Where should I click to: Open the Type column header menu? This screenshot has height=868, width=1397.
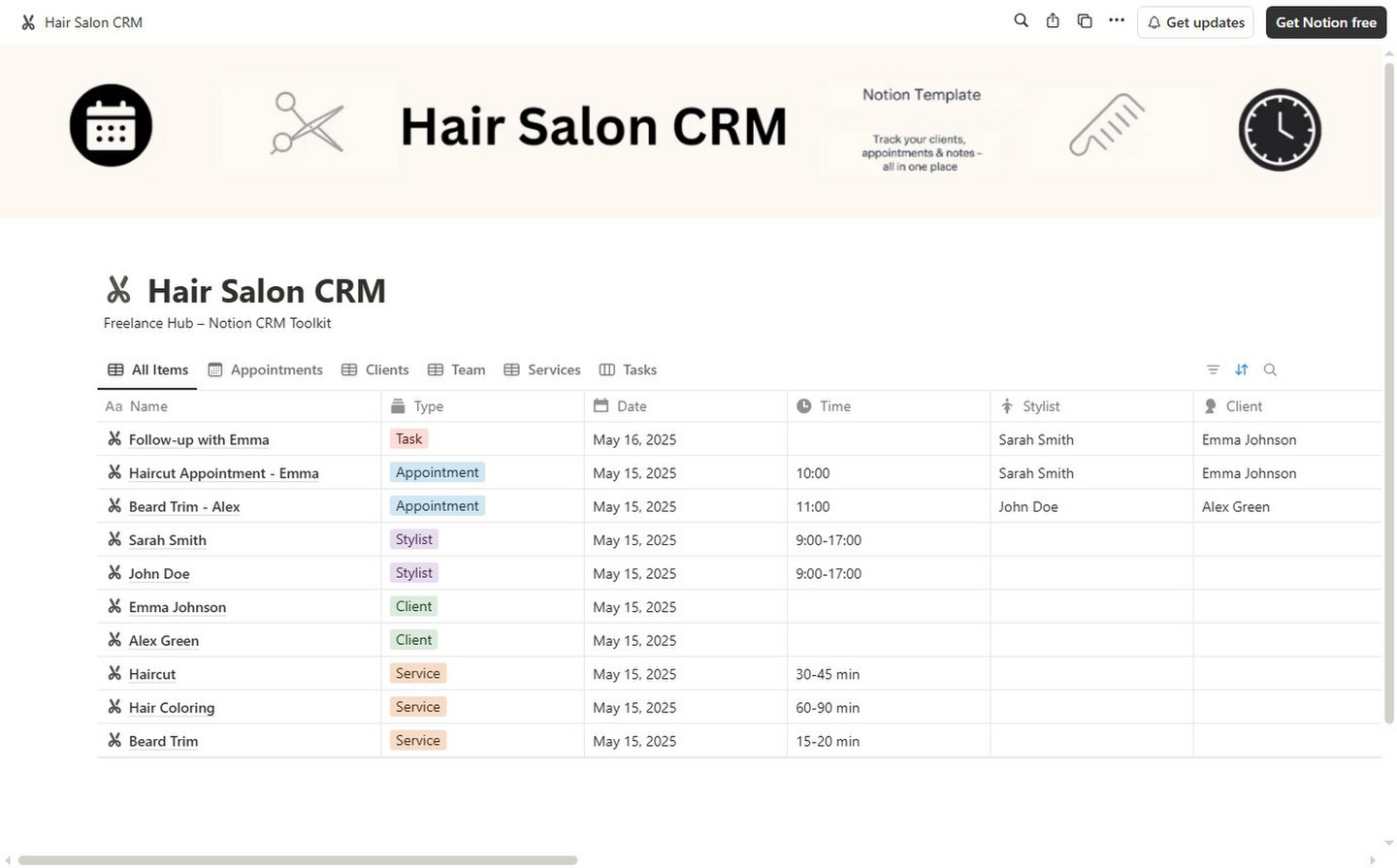428,406
